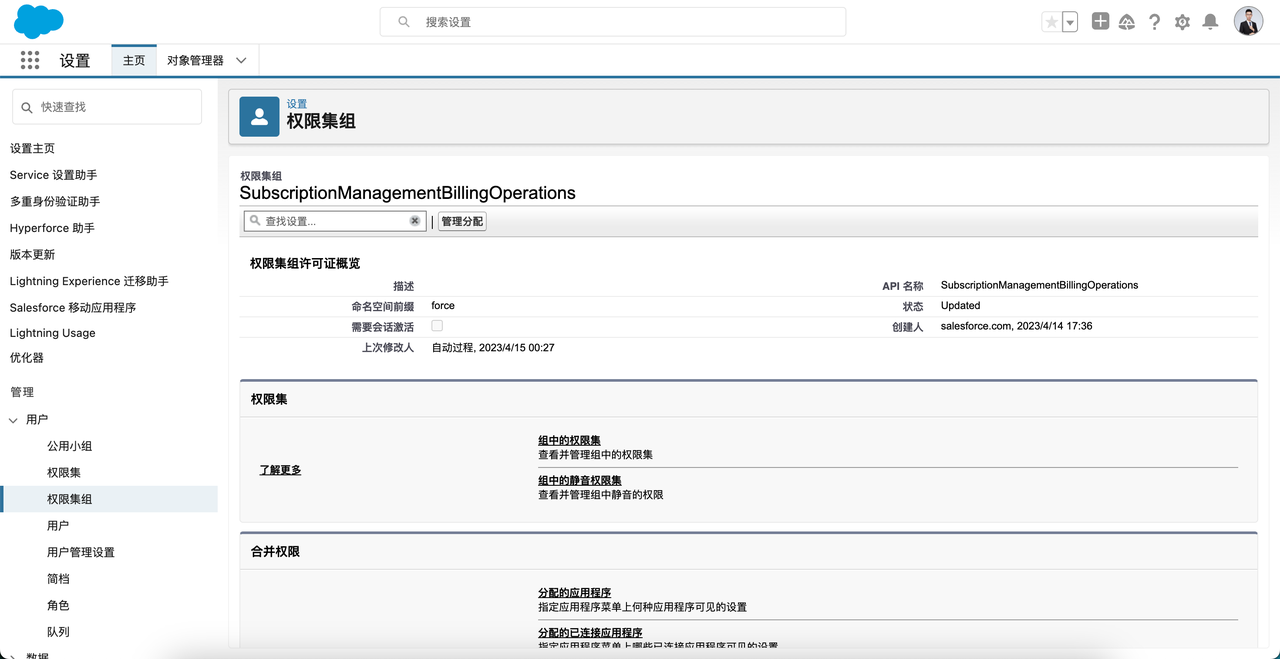The image size is (1280, 659).
Task: Click the API 名称 value text
Action: 1039,285
